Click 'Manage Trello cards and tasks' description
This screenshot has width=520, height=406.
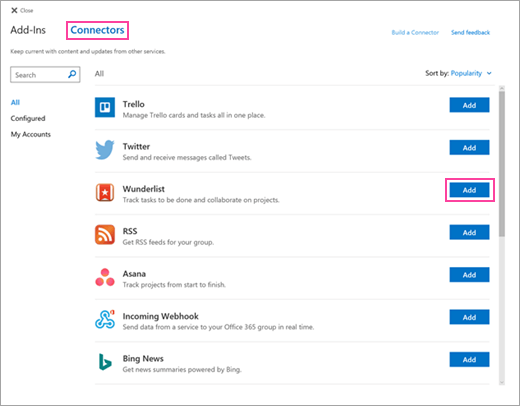194,115
